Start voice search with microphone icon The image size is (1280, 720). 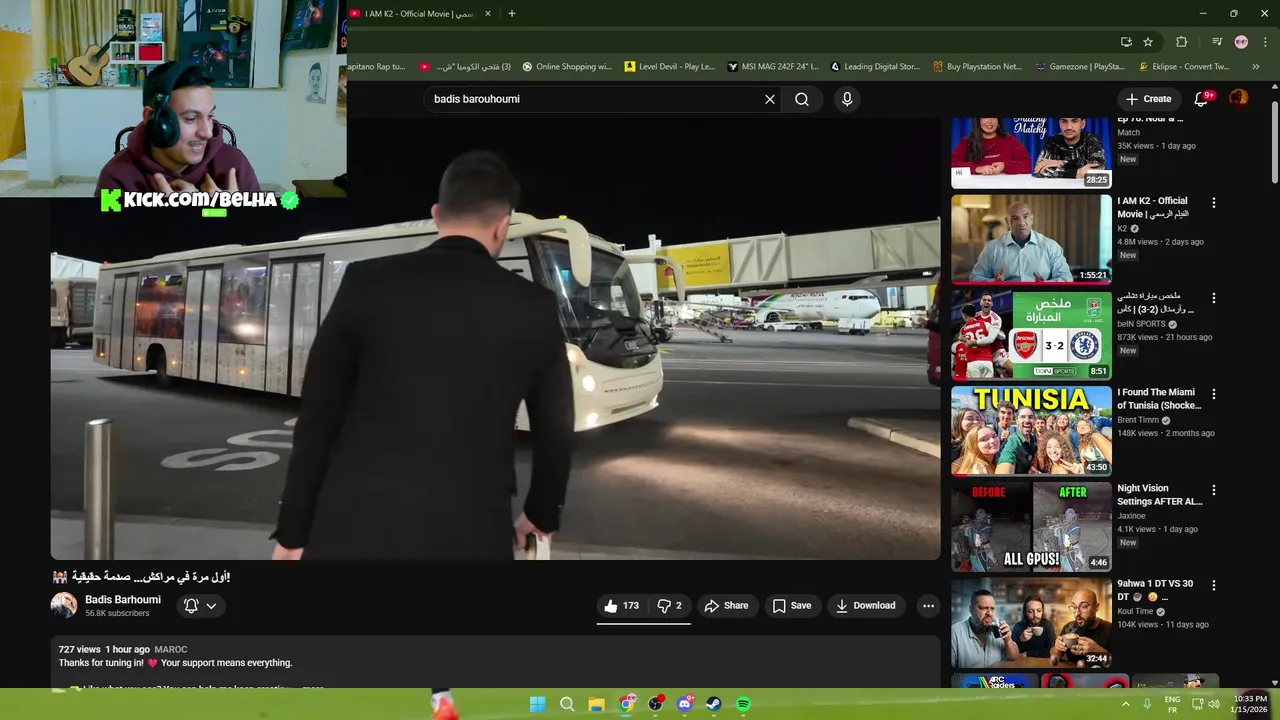847,99
